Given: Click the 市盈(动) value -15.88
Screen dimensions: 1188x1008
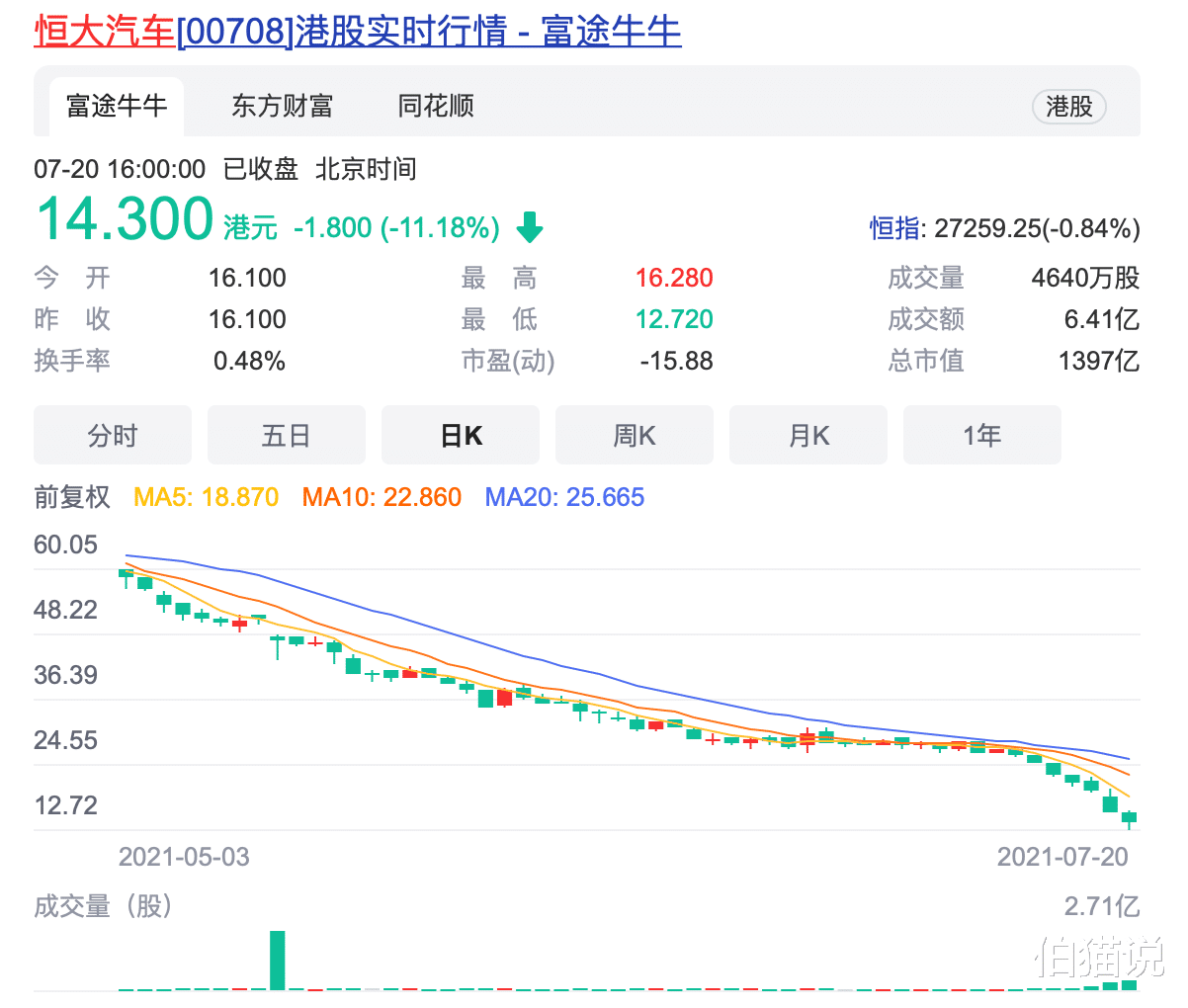Looking at the screenshot, I should point(676,361).
